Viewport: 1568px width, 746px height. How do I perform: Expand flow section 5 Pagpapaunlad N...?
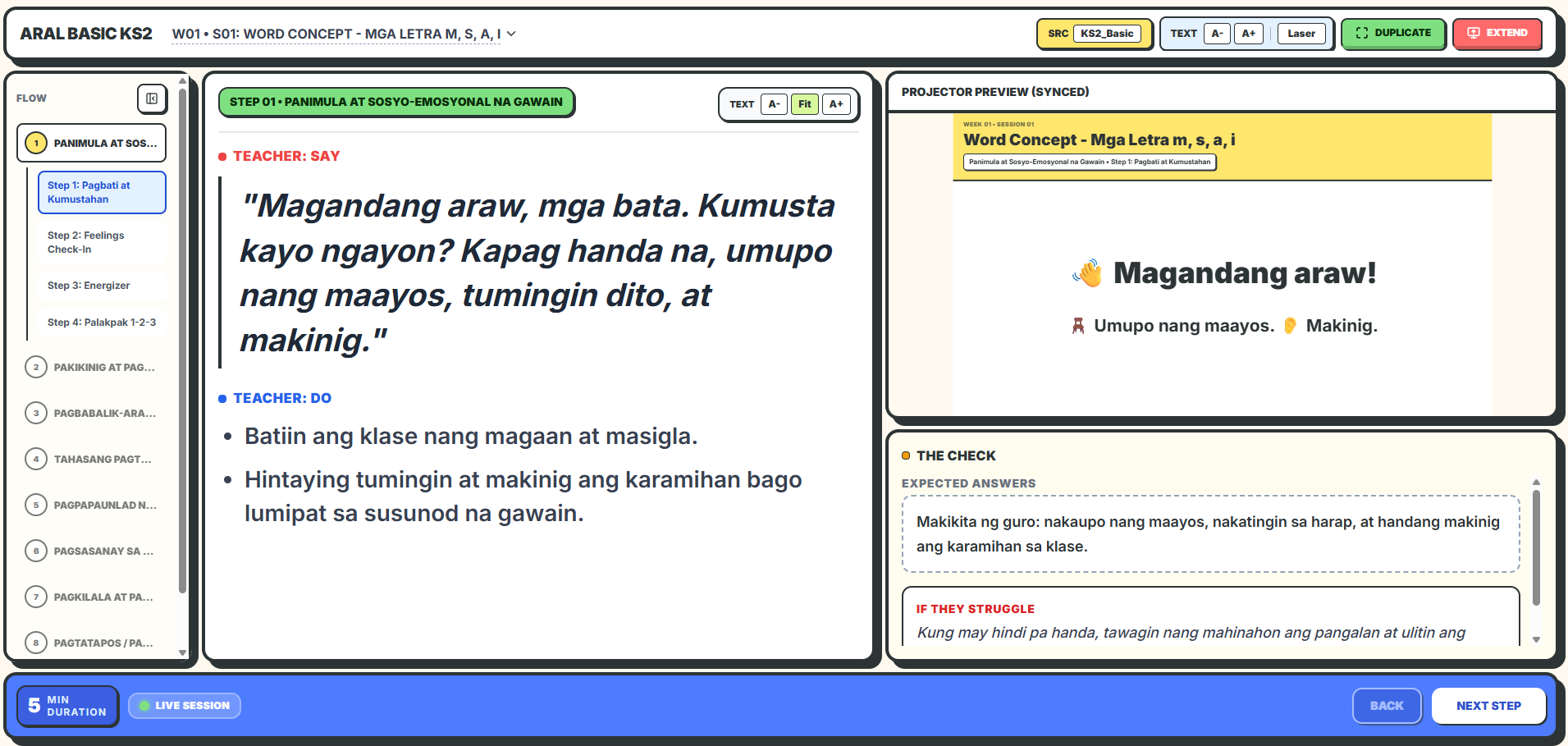[92, 505]
